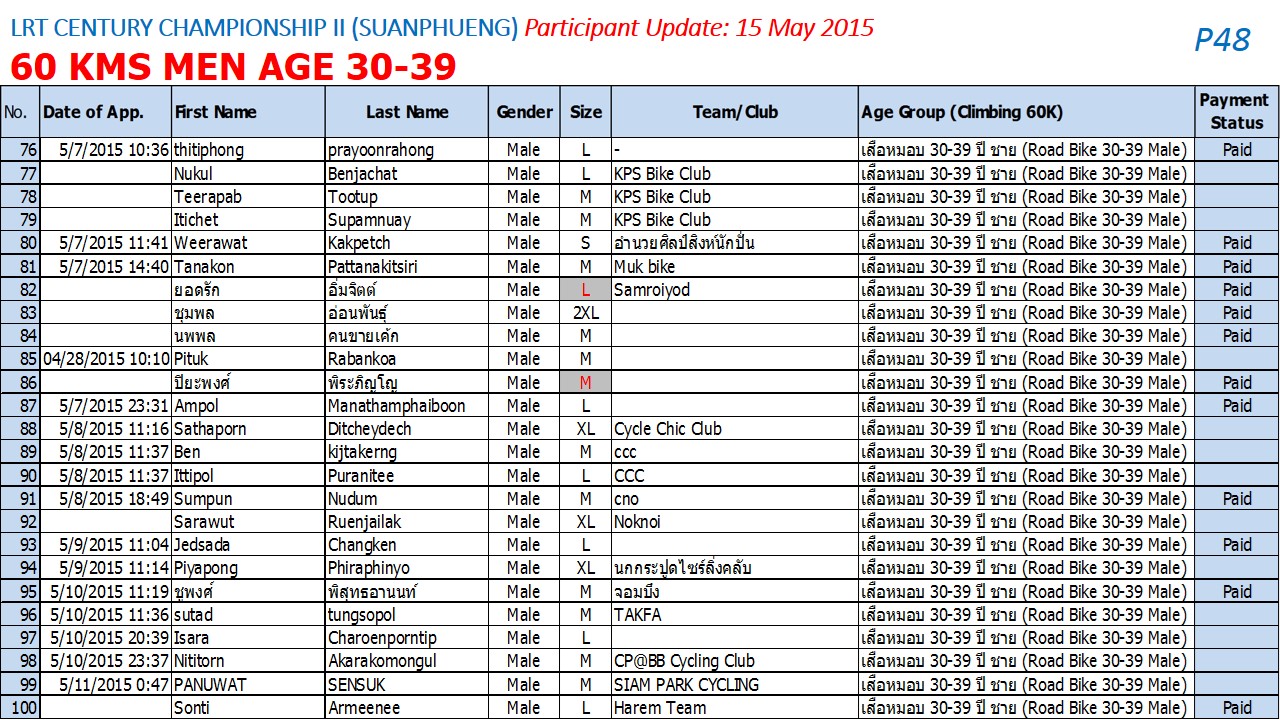Select the red-highlighted size L cell for Samroiyod
1280x720 pixels.
coord(586,289)
